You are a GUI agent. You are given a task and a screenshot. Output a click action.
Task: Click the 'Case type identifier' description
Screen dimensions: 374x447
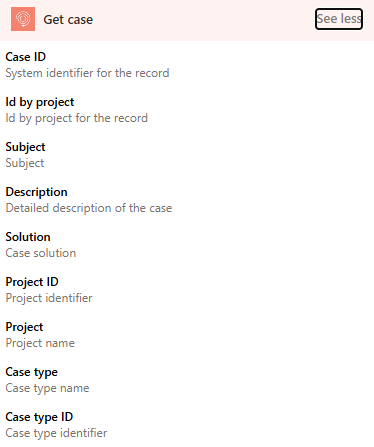[56, 433]
